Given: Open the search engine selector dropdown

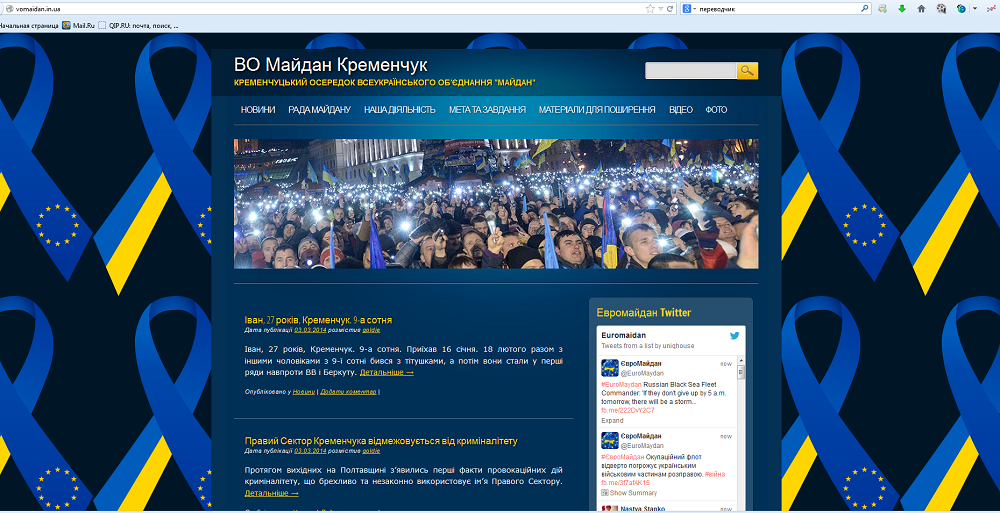Looking at the screenshot, I should coord(689,8).
